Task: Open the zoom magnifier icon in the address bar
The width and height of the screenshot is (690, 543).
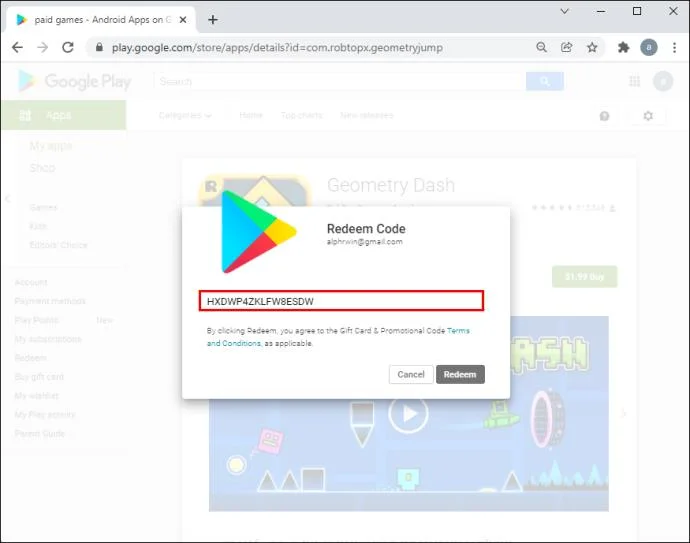Action: [542, 47]
